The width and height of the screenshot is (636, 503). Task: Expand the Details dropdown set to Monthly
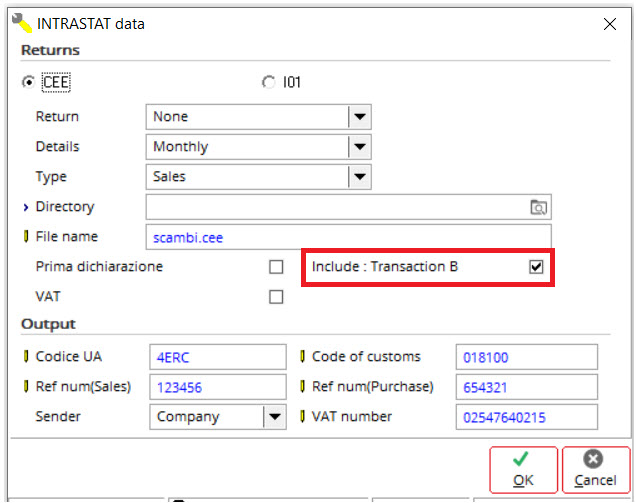click(258, 147)
